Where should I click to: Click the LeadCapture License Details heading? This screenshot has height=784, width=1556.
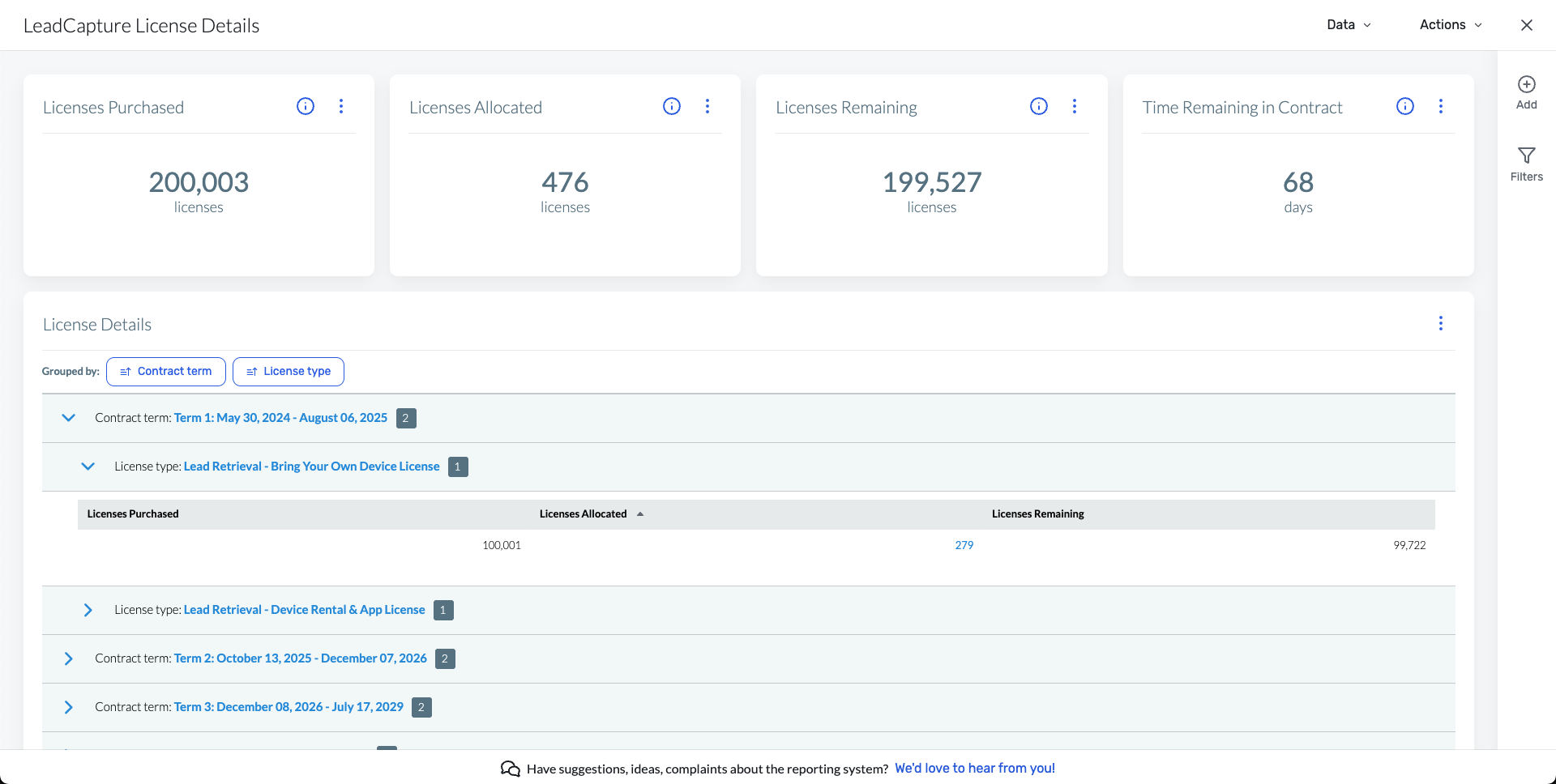[142, 26]
